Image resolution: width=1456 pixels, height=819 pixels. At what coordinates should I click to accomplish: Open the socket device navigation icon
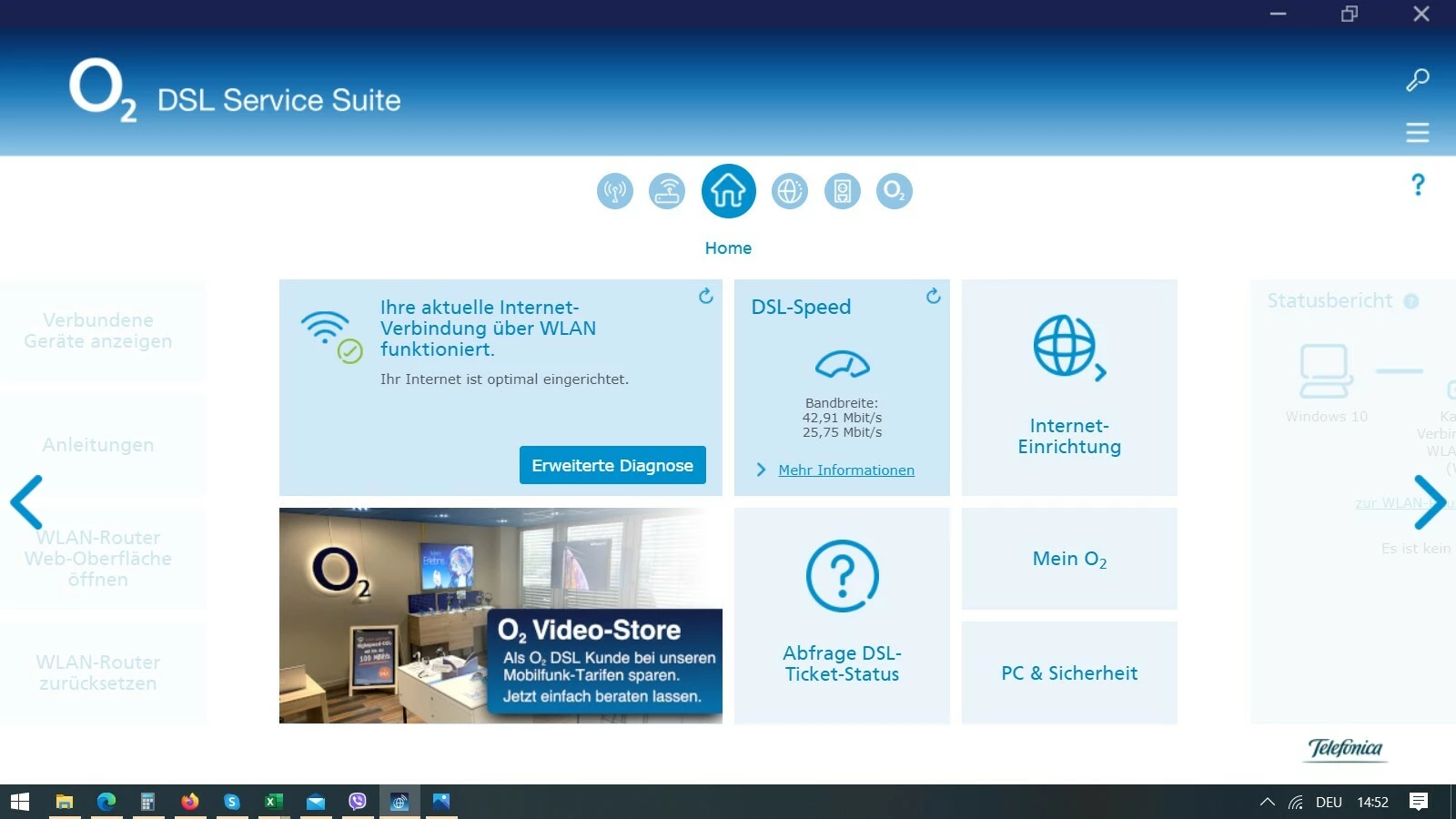843,191
